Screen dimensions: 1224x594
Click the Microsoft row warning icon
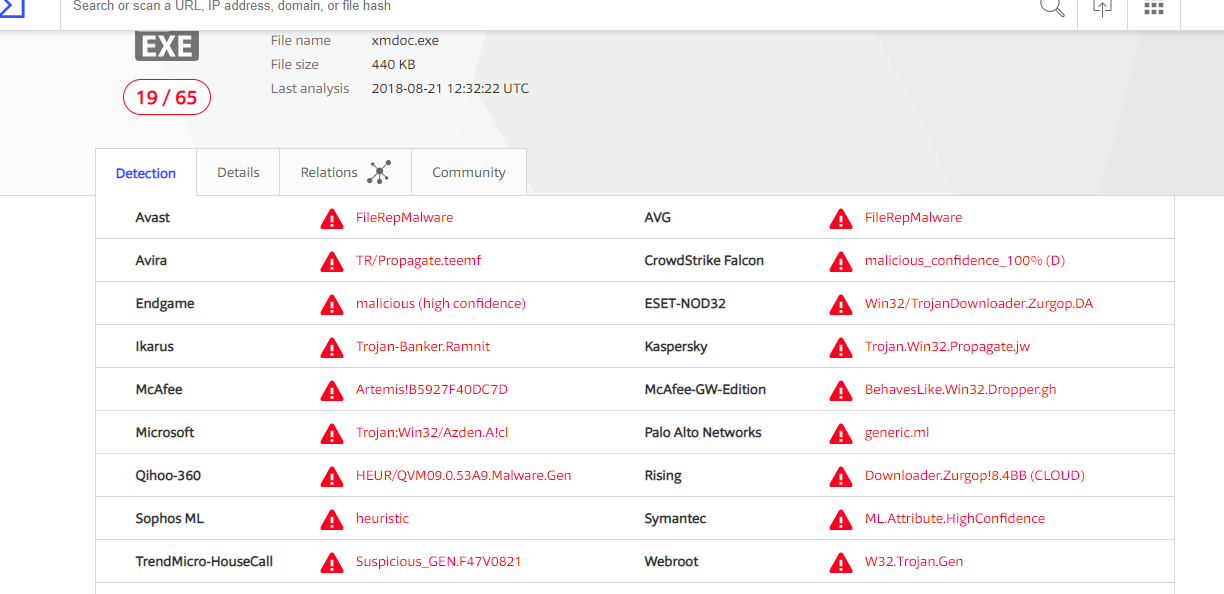(332, 433)
